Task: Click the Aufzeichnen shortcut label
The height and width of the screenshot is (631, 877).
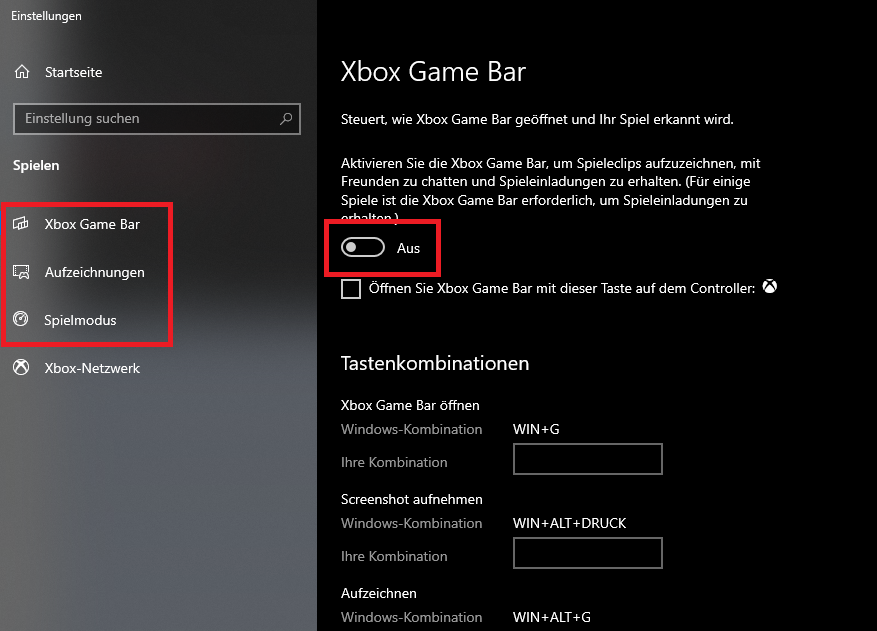Action: 379,593
